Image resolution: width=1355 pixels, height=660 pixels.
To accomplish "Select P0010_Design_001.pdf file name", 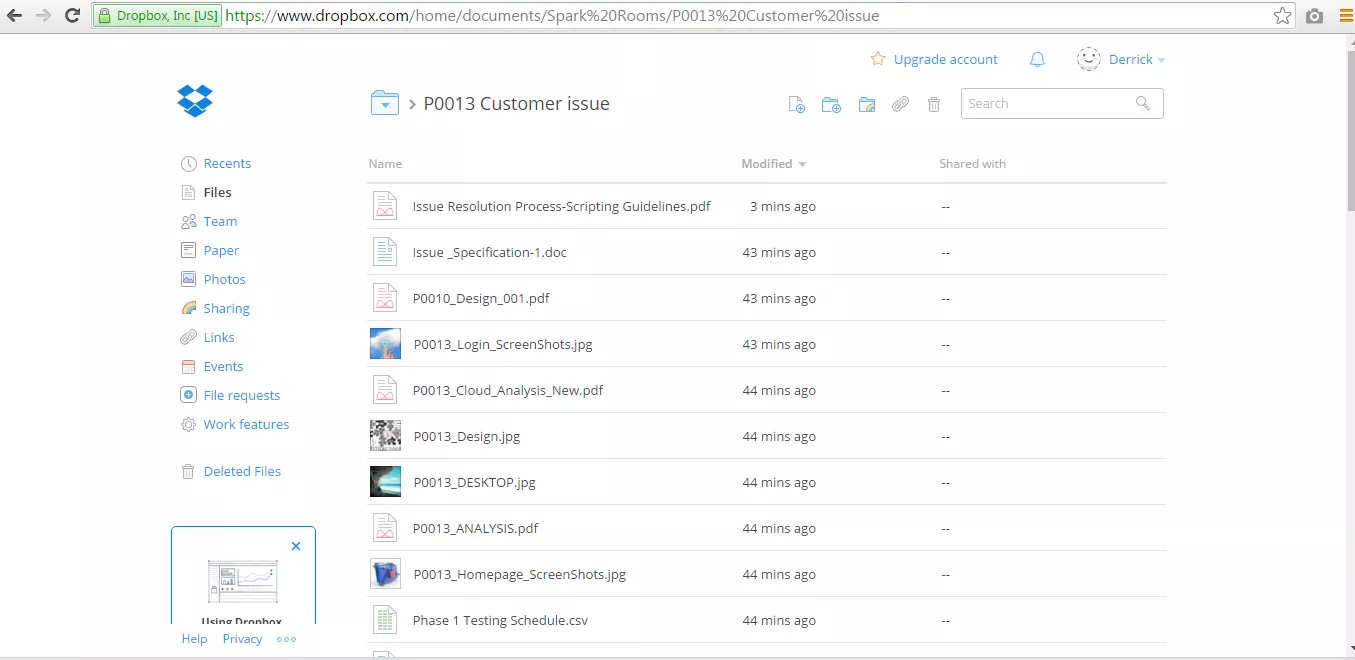I will click(x=481, y=299).
